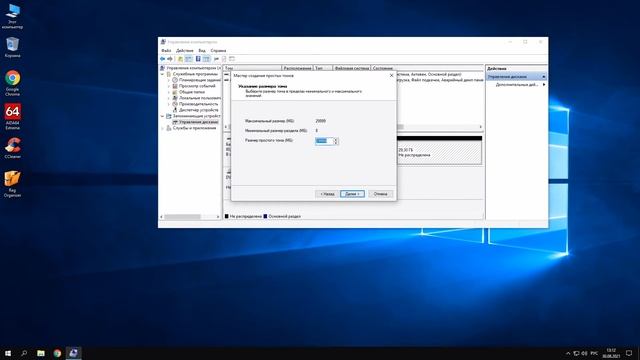Open File Explorer from the taskbar
Viewport: 640px width, 360px height.
point(41,353)
